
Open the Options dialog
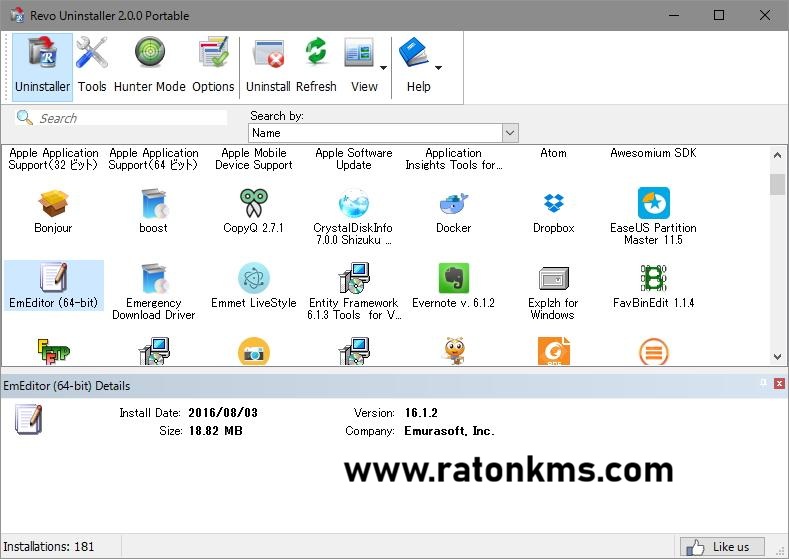pyautogui.click(x=213, y=65)
